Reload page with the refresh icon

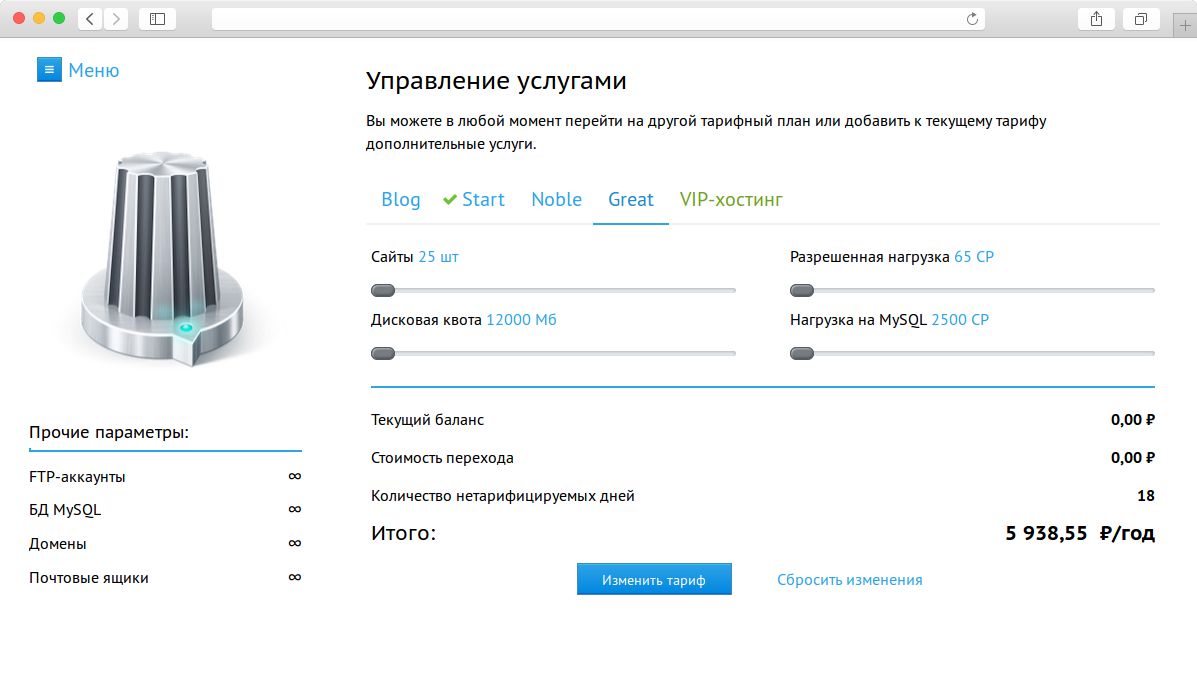click(x=972, y=19)
